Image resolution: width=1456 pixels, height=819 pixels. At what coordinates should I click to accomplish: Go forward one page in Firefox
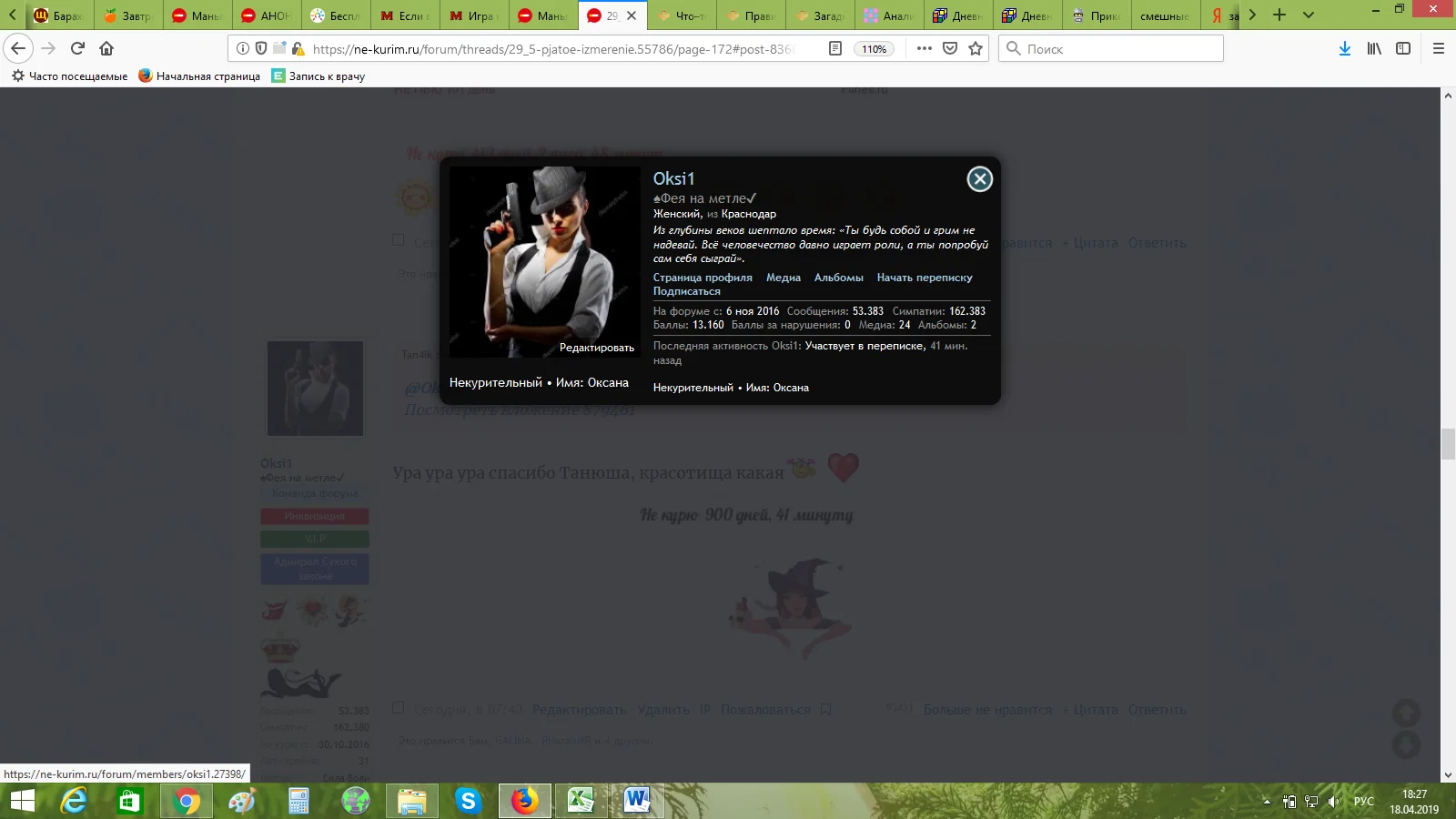(49, 48)
